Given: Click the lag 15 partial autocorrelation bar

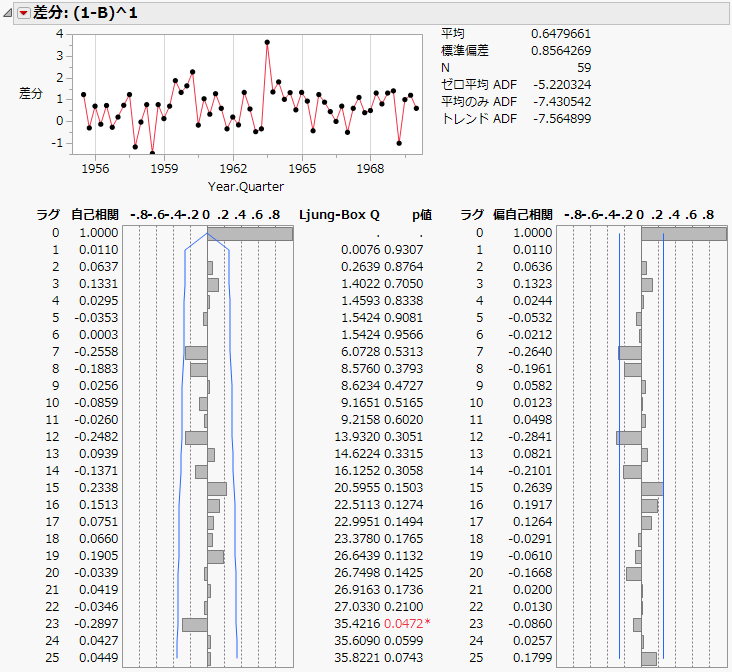Looking at the screenshot, I should coord(652,489).
